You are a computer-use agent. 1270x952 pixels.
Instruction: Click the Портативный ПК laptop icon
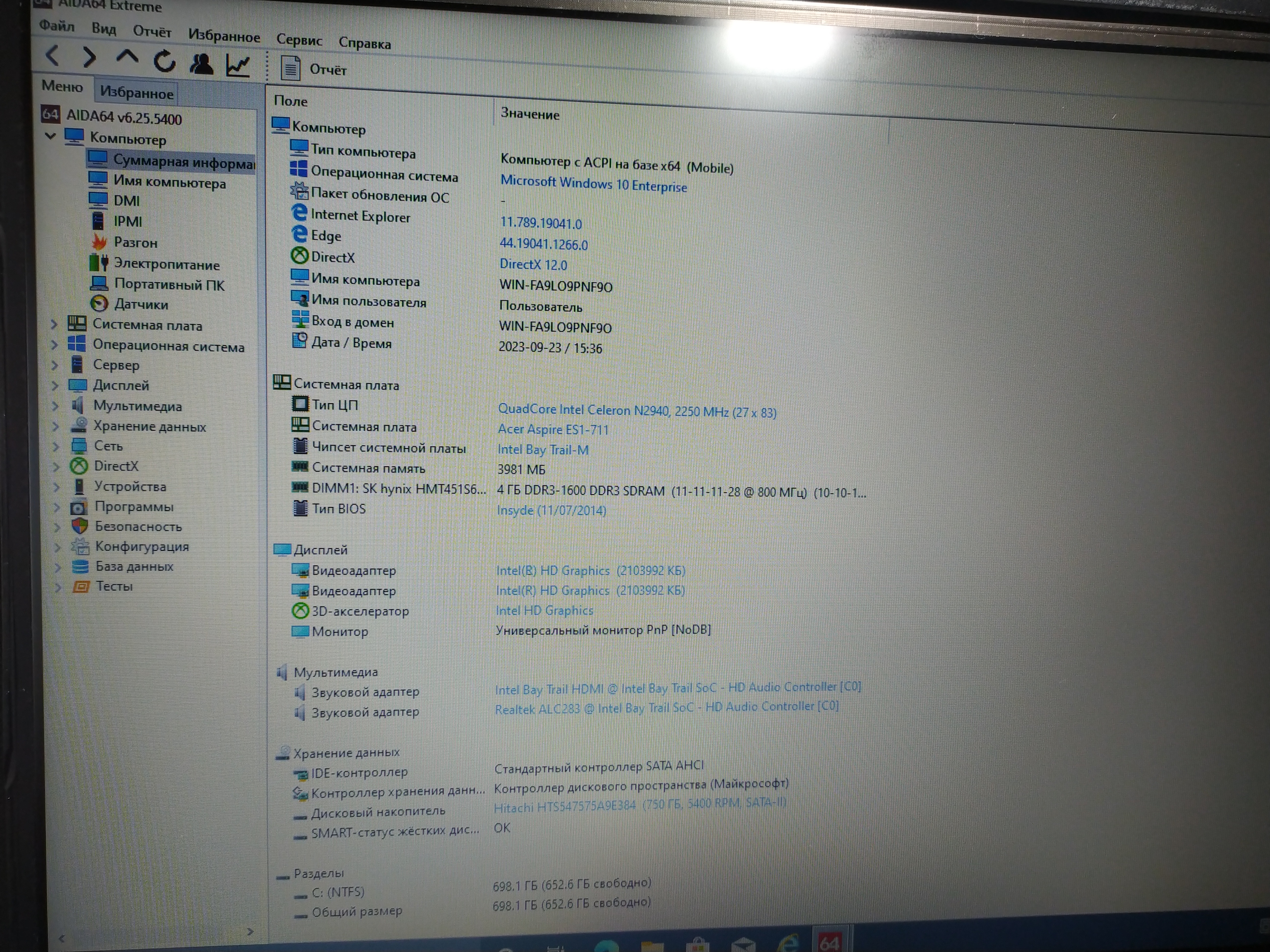(99, 283)
